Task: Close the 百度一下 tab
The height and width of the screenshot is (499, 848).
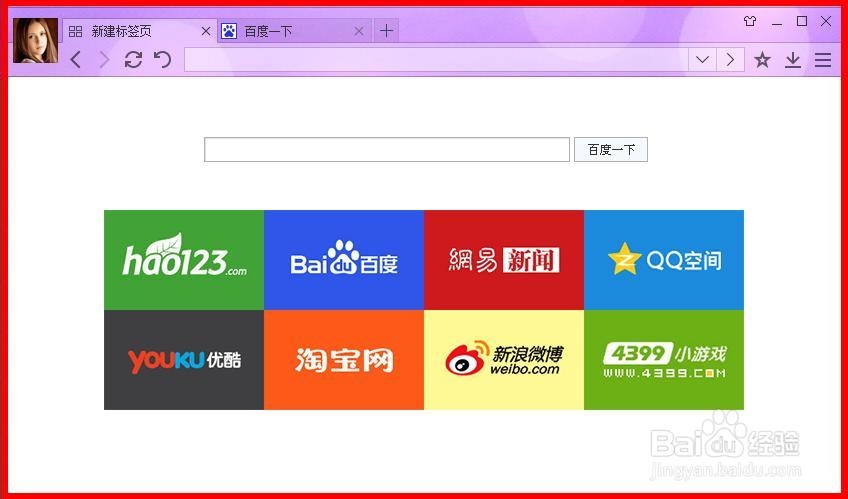Action: click(x=359, y=31)
